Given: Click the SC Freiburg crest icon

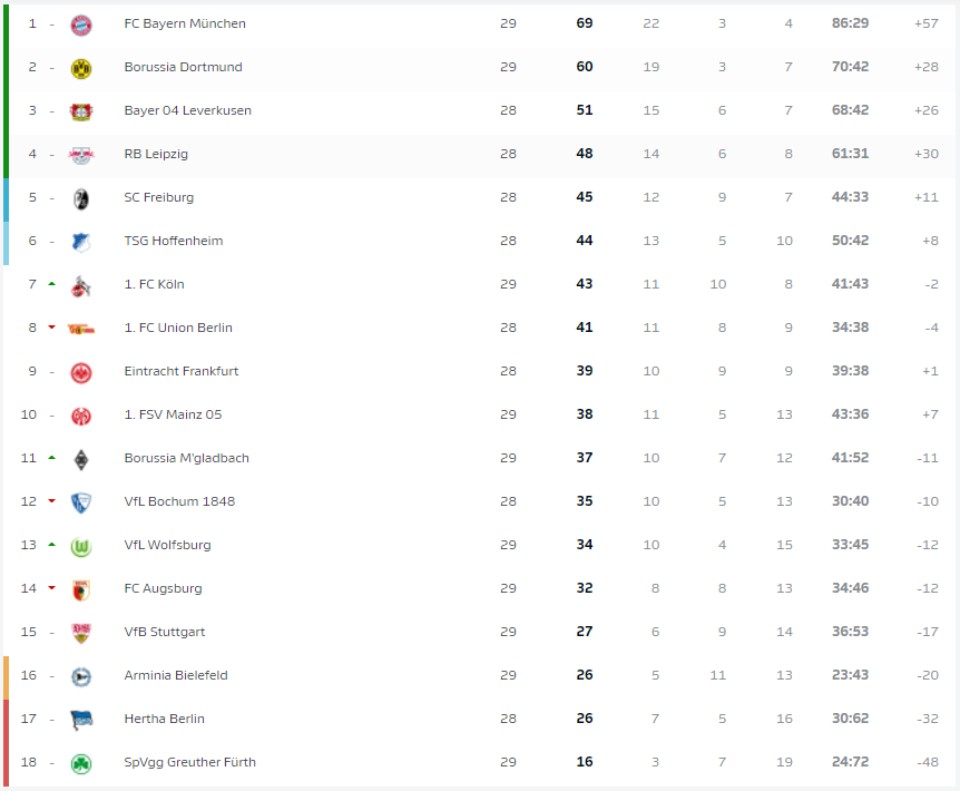Looking at the screenshot, I should pos(81,198).
